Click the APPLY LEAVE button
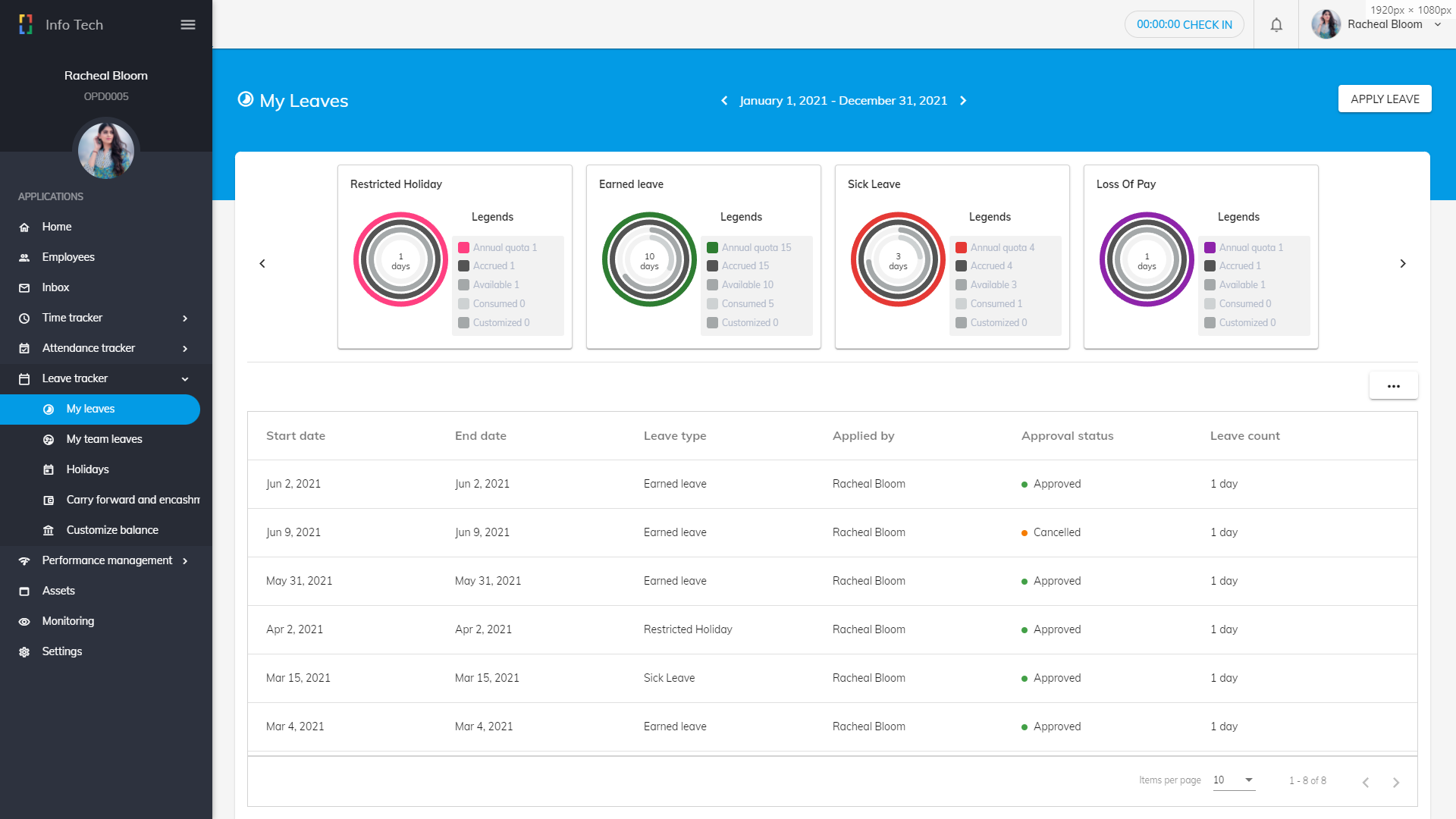1456x819 pixels. click(1385, 99)
